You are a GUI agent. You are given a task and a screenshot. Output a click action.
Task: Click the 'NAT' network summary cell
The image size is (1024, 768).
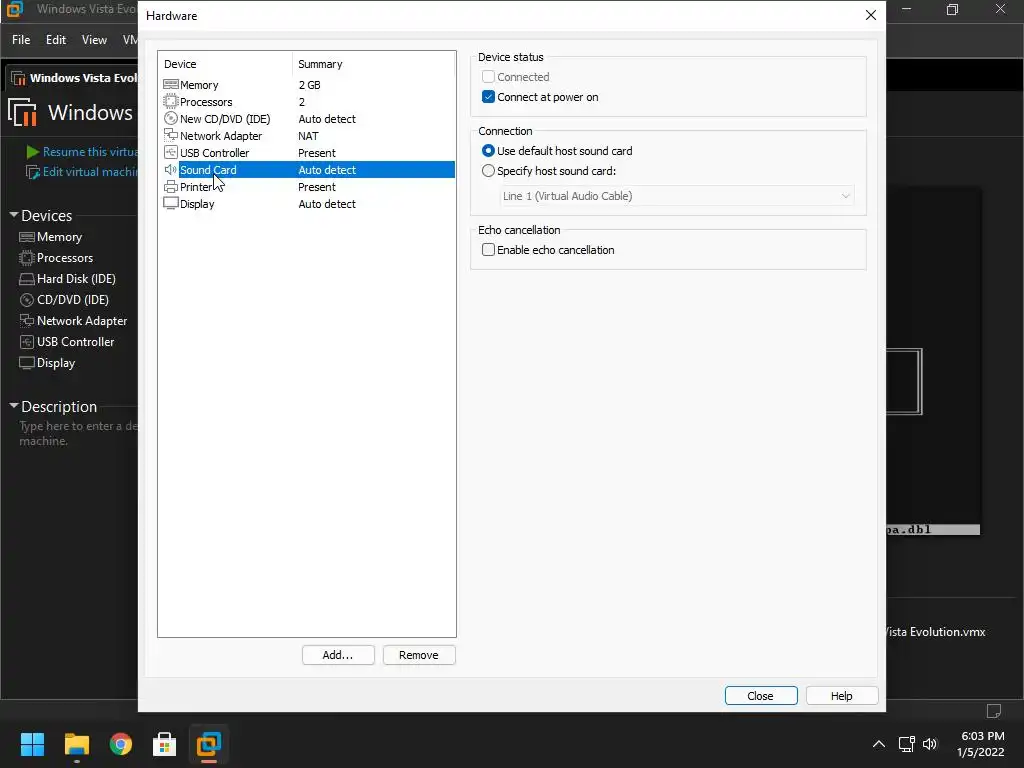pos(308,136)
